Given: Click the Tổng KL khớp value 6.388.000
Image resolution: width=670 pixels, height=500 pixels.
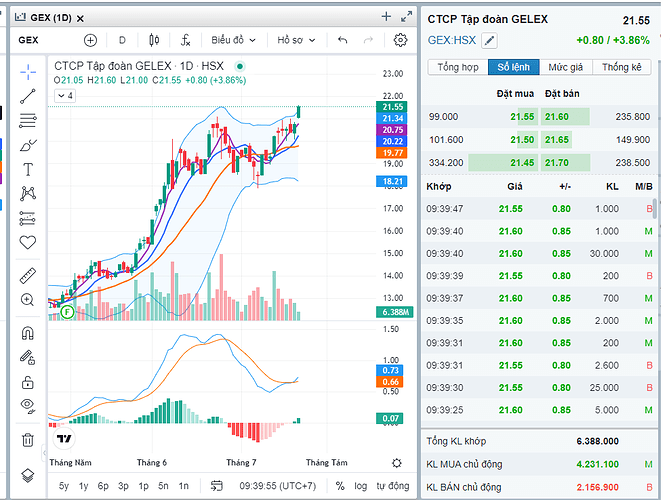Looking at the screenshot, I should point(597,441).
